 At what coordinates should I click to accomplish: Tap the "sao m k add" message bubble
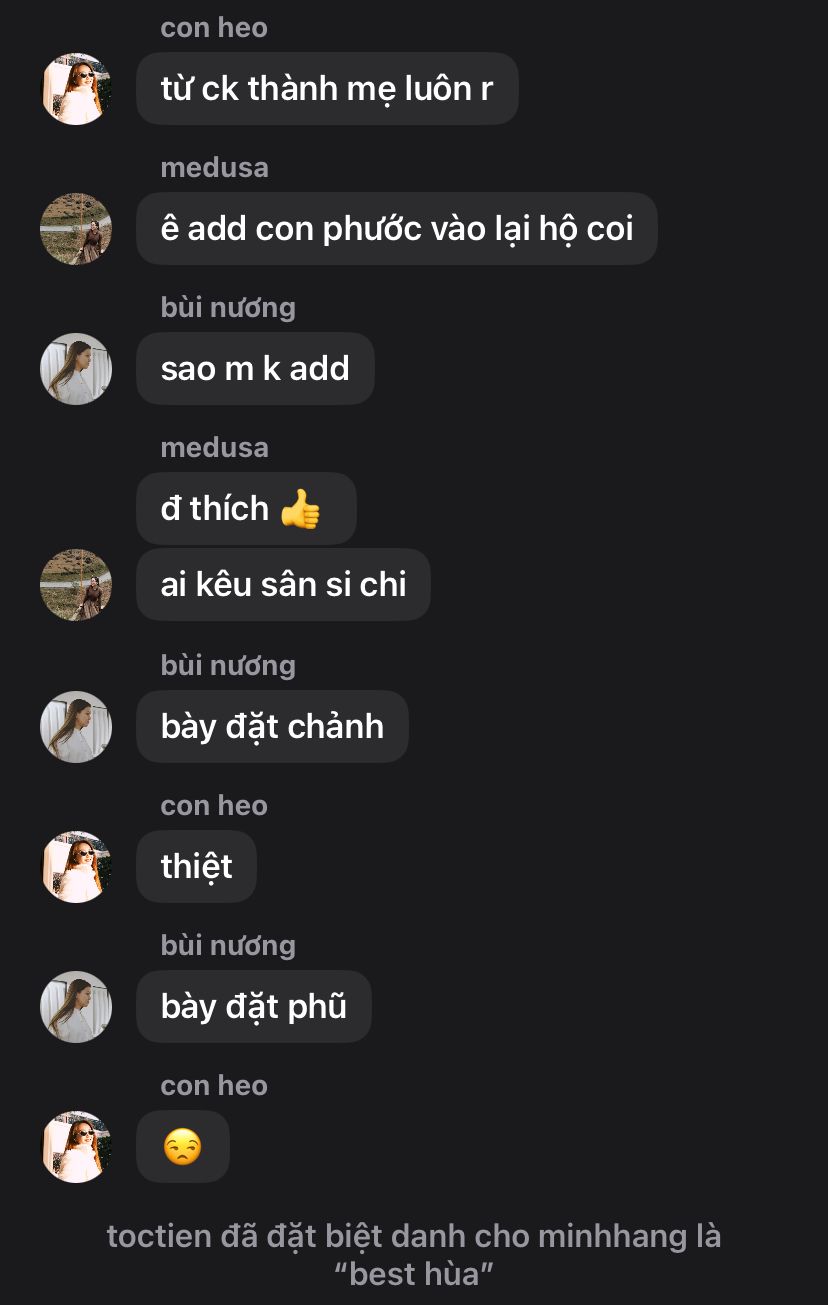[255, 369]
